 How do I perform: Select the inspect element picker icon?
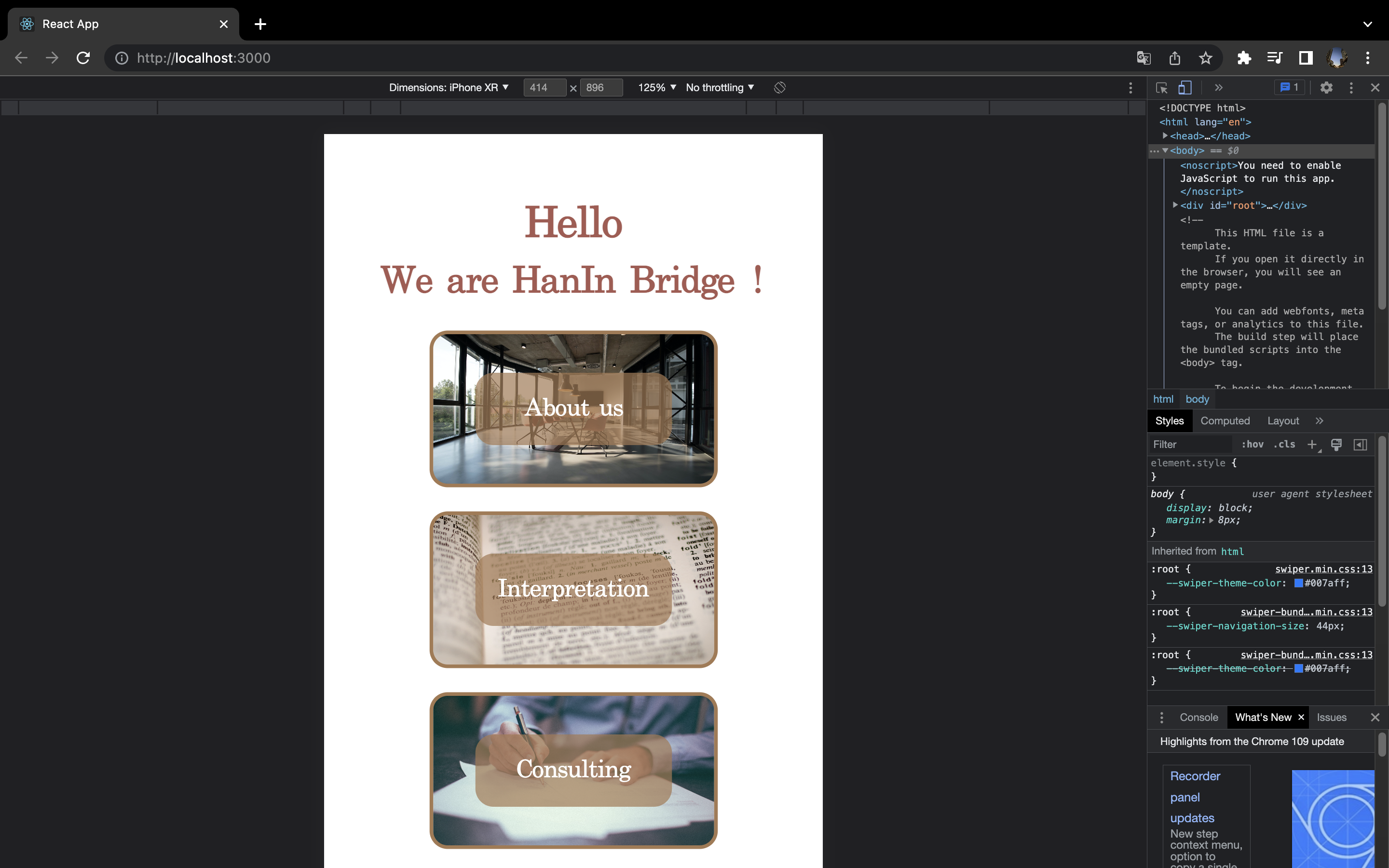(x=1161, y=87)
